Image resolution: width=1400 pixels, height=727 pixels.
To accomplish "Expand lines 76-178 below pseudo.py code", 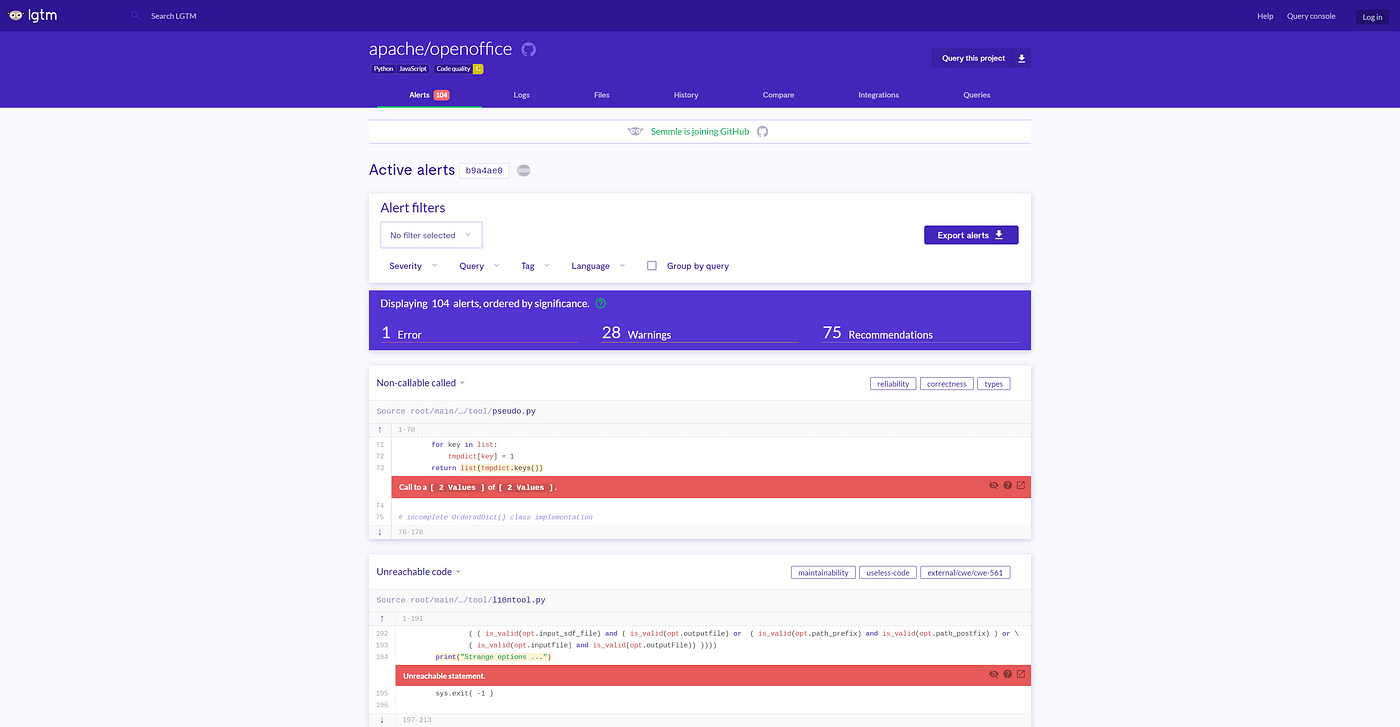I will [380, 532].
